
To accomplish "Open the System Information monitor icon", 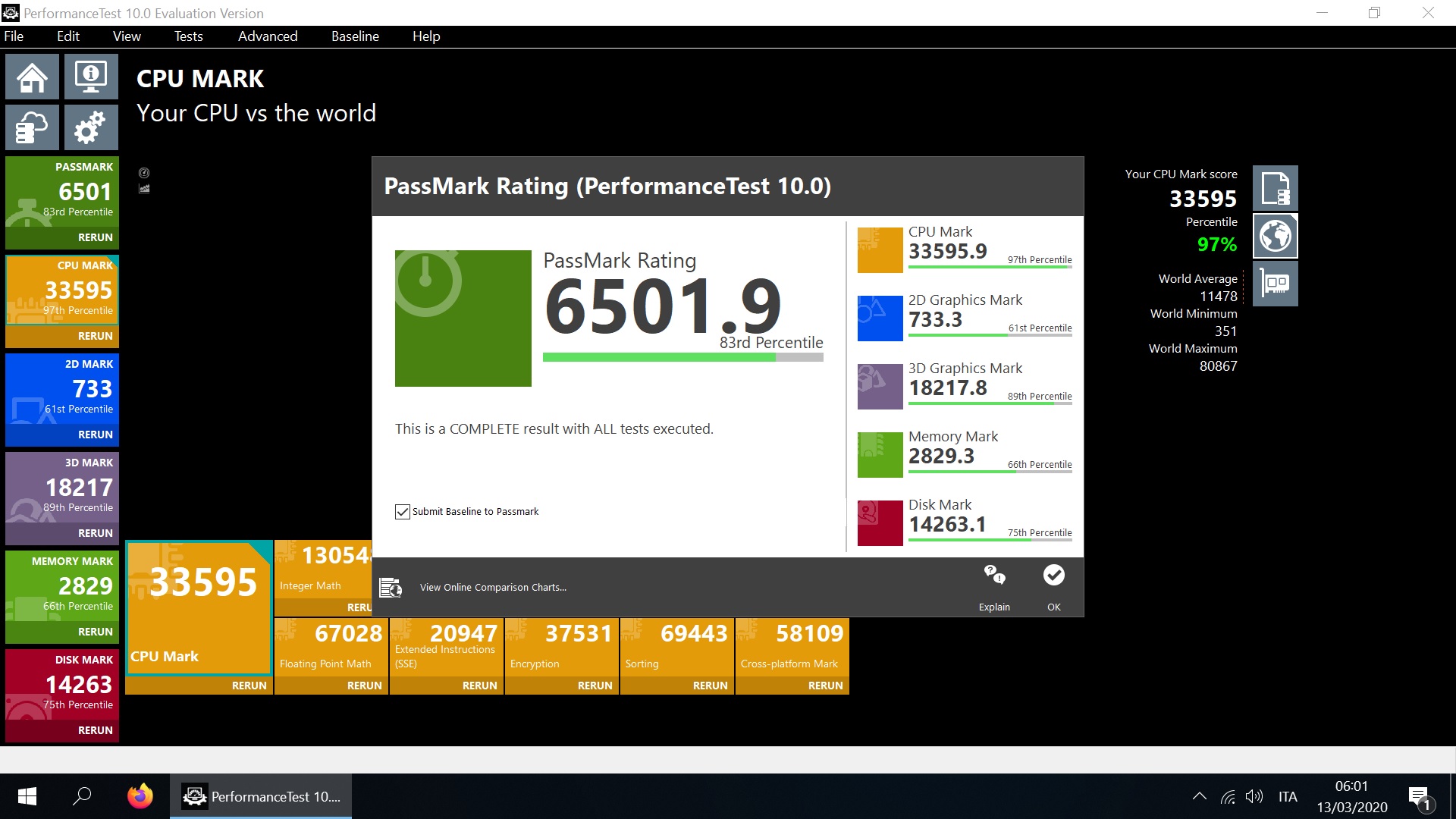I will point(91,77).
